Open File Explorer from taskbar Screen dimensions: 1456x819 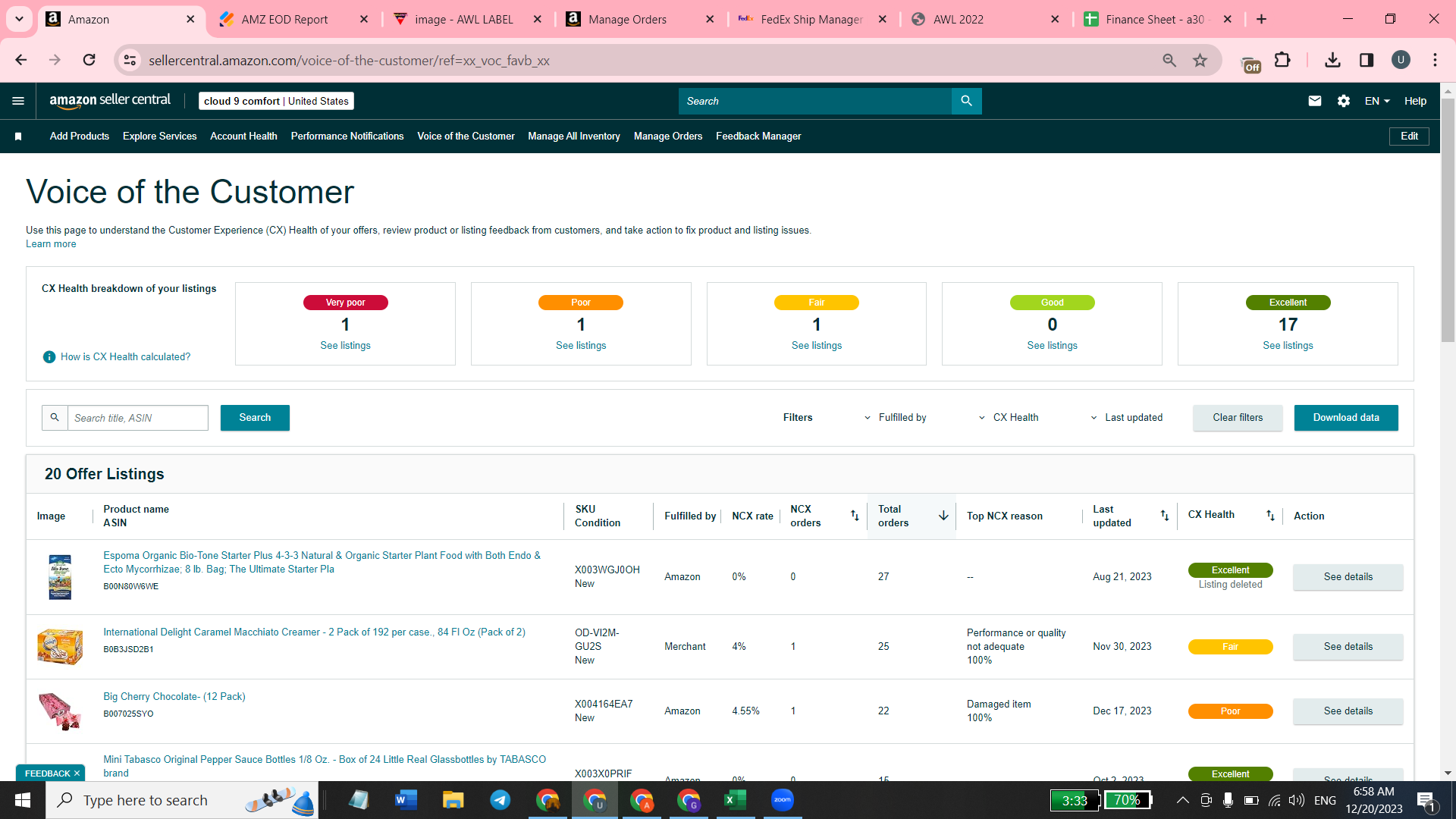(x=453, y=800)
